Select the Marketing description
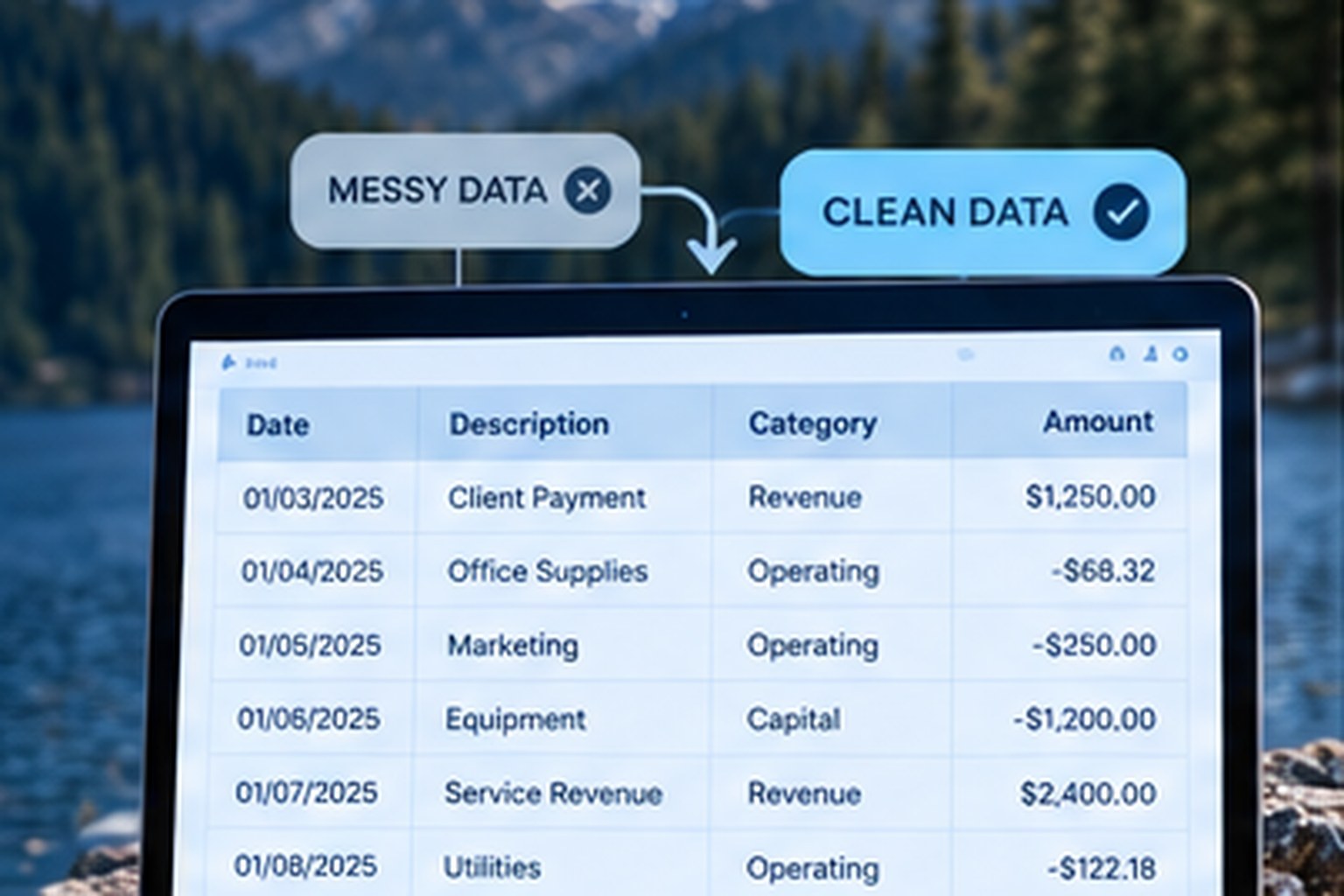 (x=513, y=647)
